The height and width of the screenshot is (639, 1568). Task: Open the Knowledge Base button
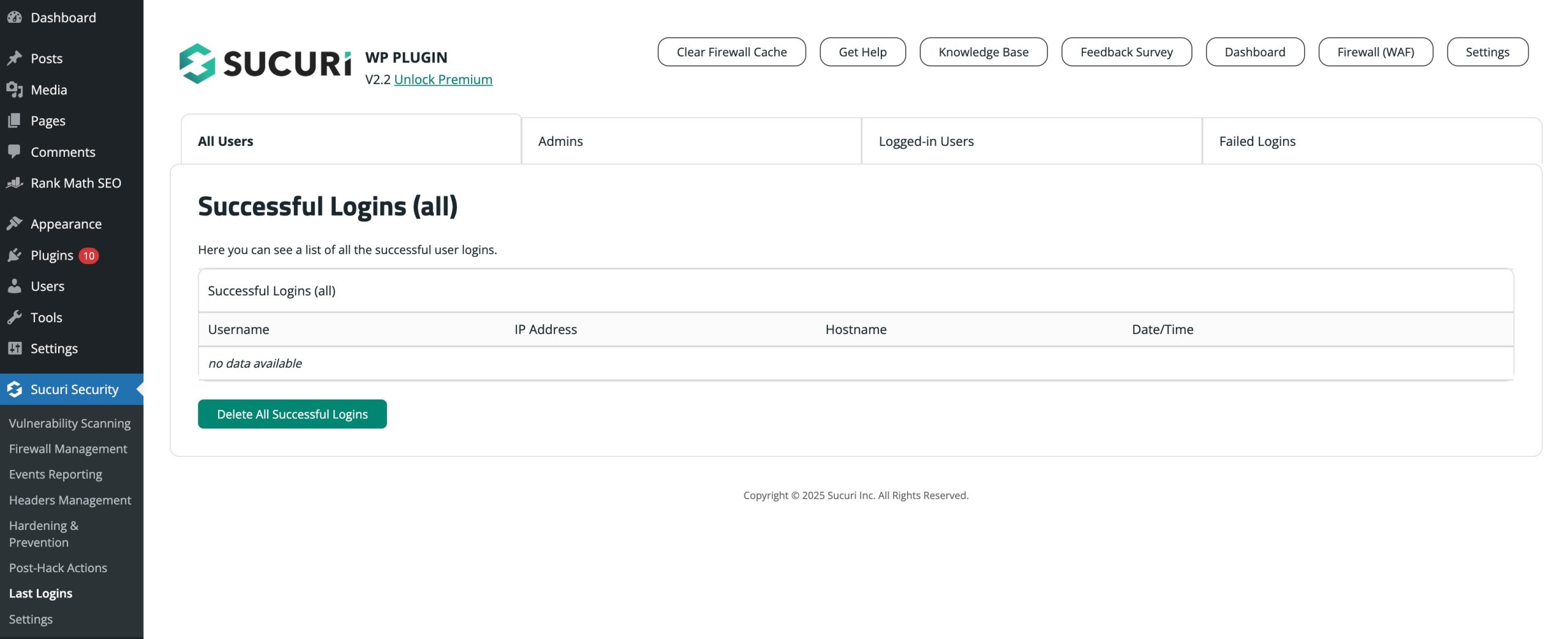point(983,52)
